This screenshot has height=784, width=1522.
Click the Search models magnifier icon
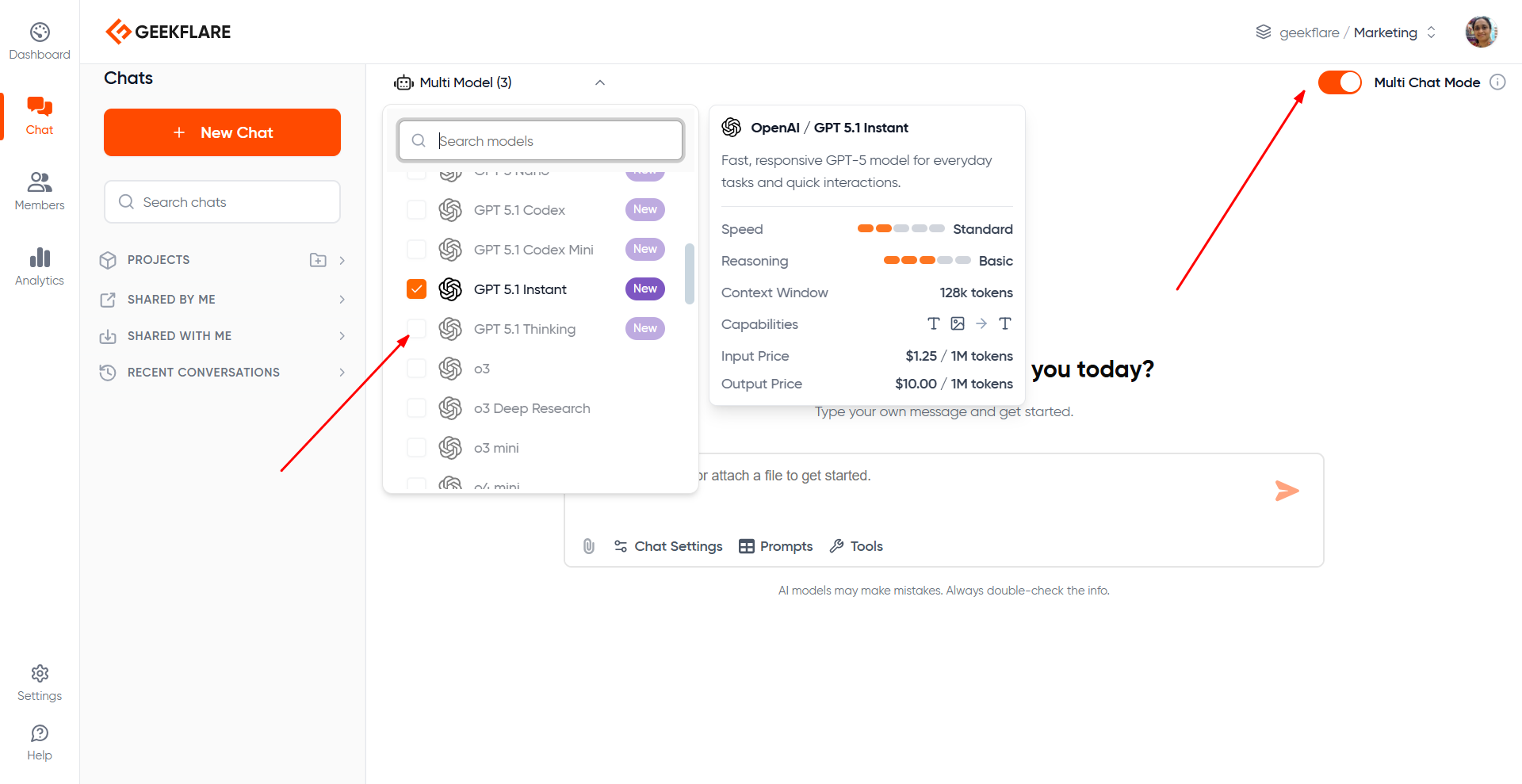pyautogui.click(x=419, y=140)
